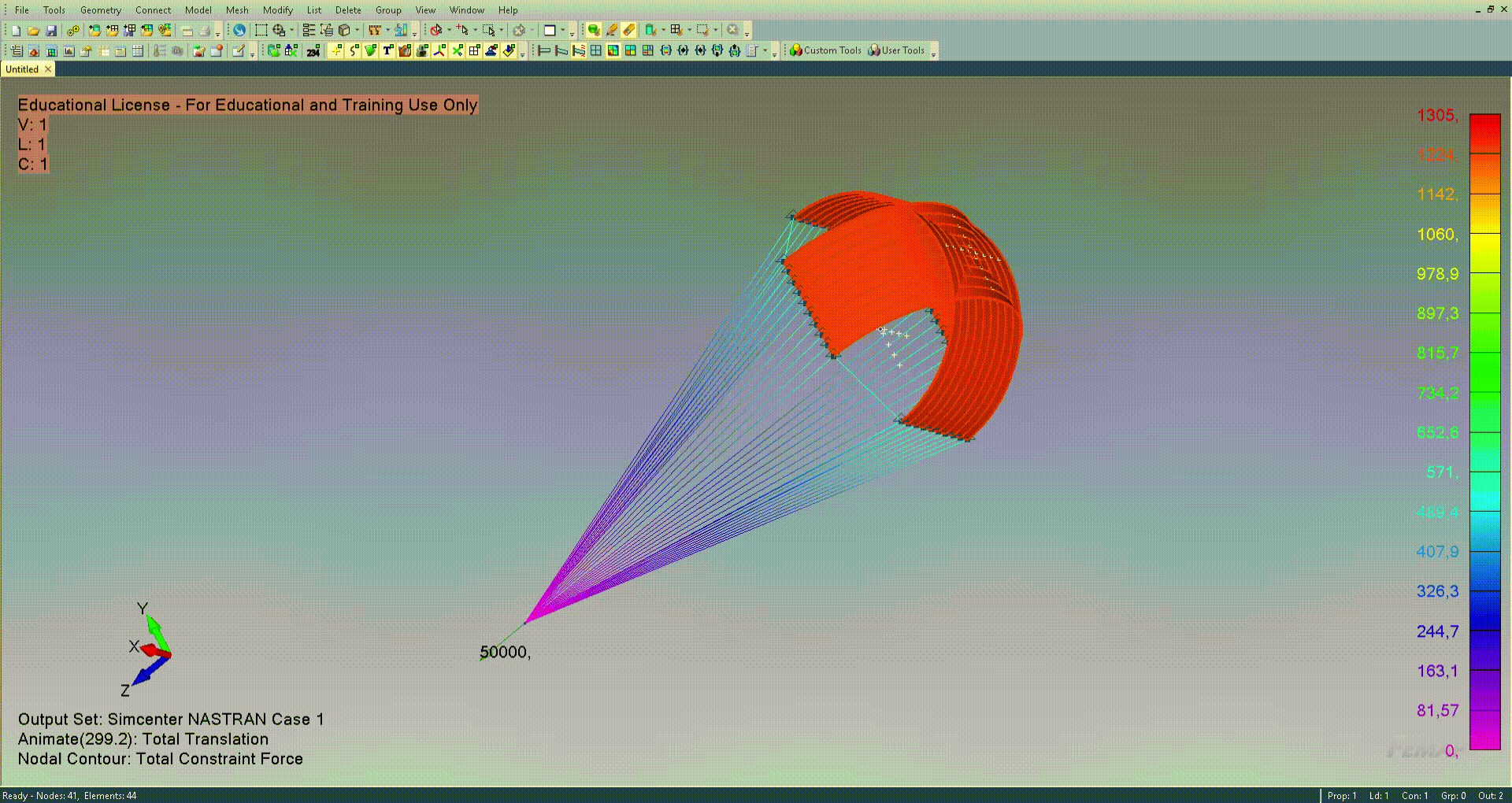This screenshot has height=803, width=1512.
Task: Click the Custom Tools button
Action: tap(825, 50)
